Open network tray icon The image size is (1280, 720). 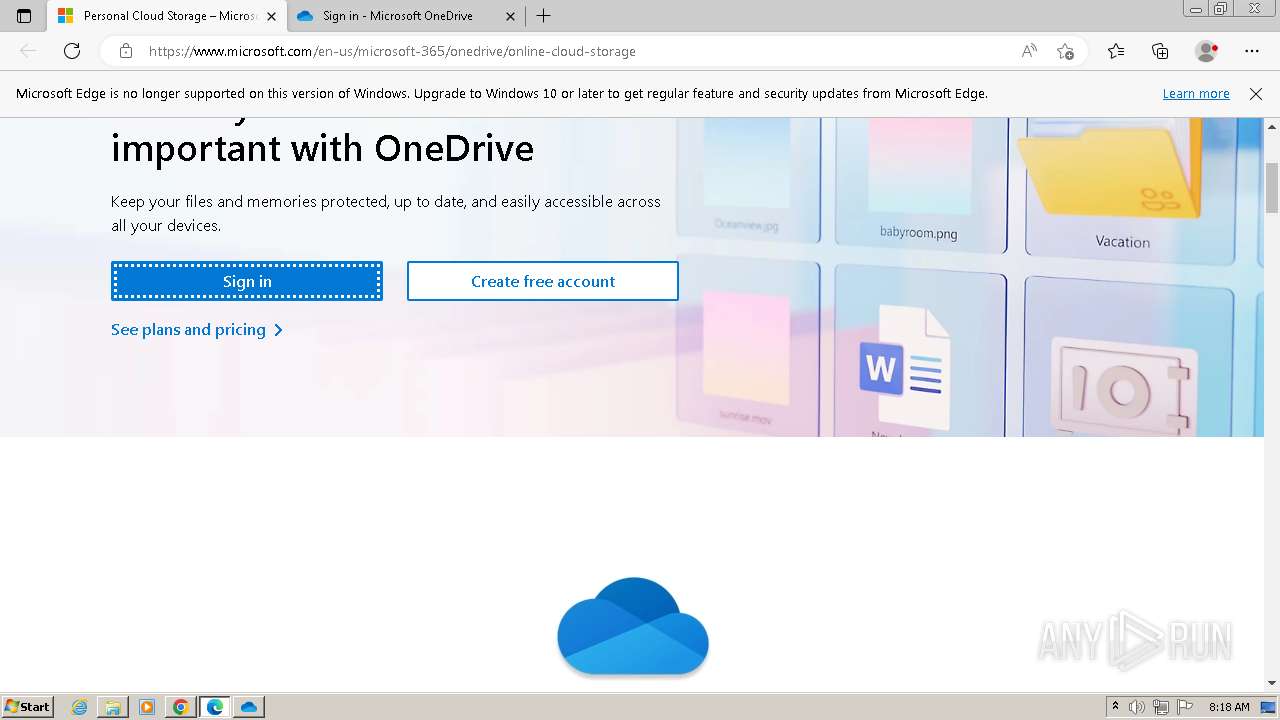click(x=1161, y=707)
